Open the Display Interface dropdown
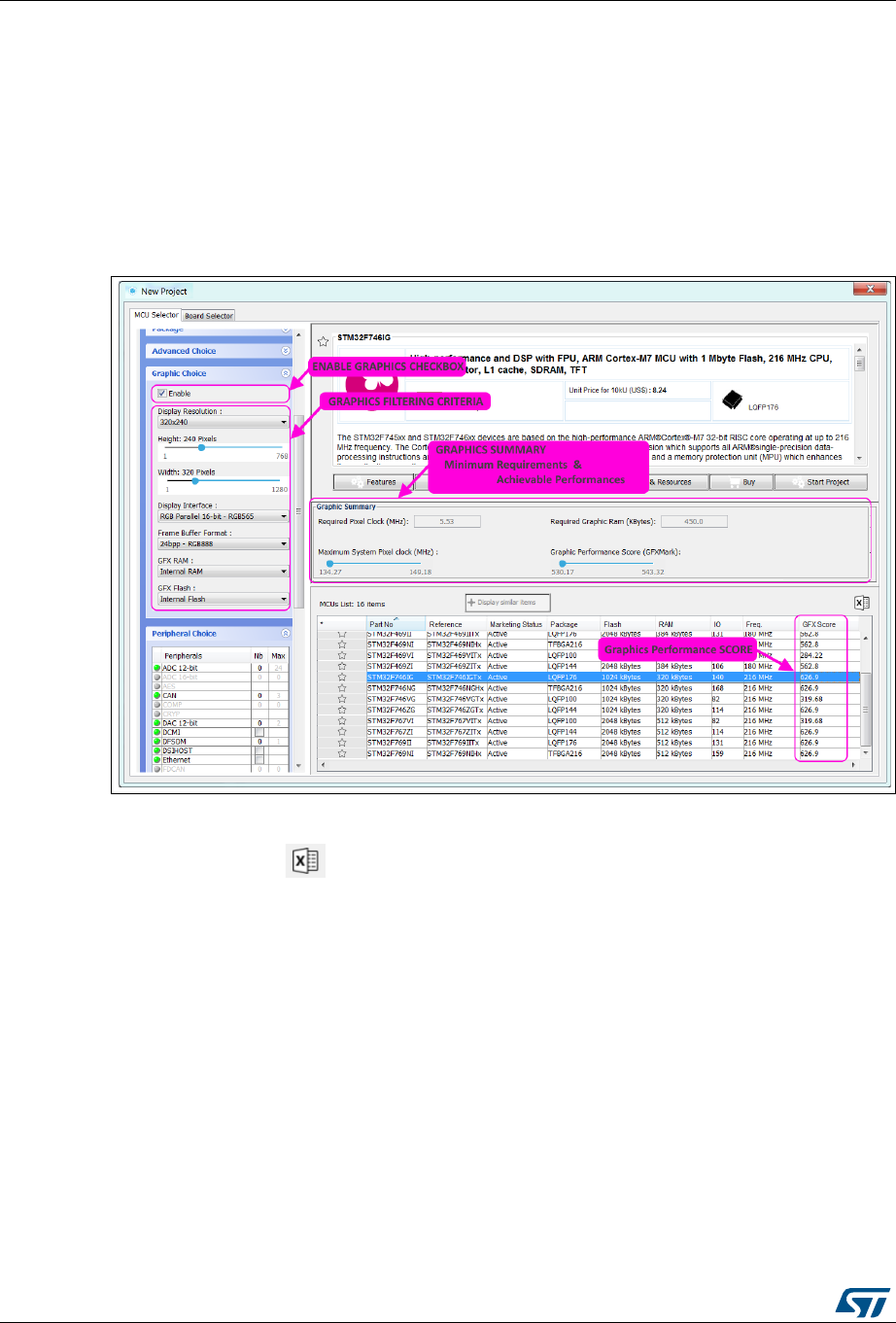 pos(223,517)
